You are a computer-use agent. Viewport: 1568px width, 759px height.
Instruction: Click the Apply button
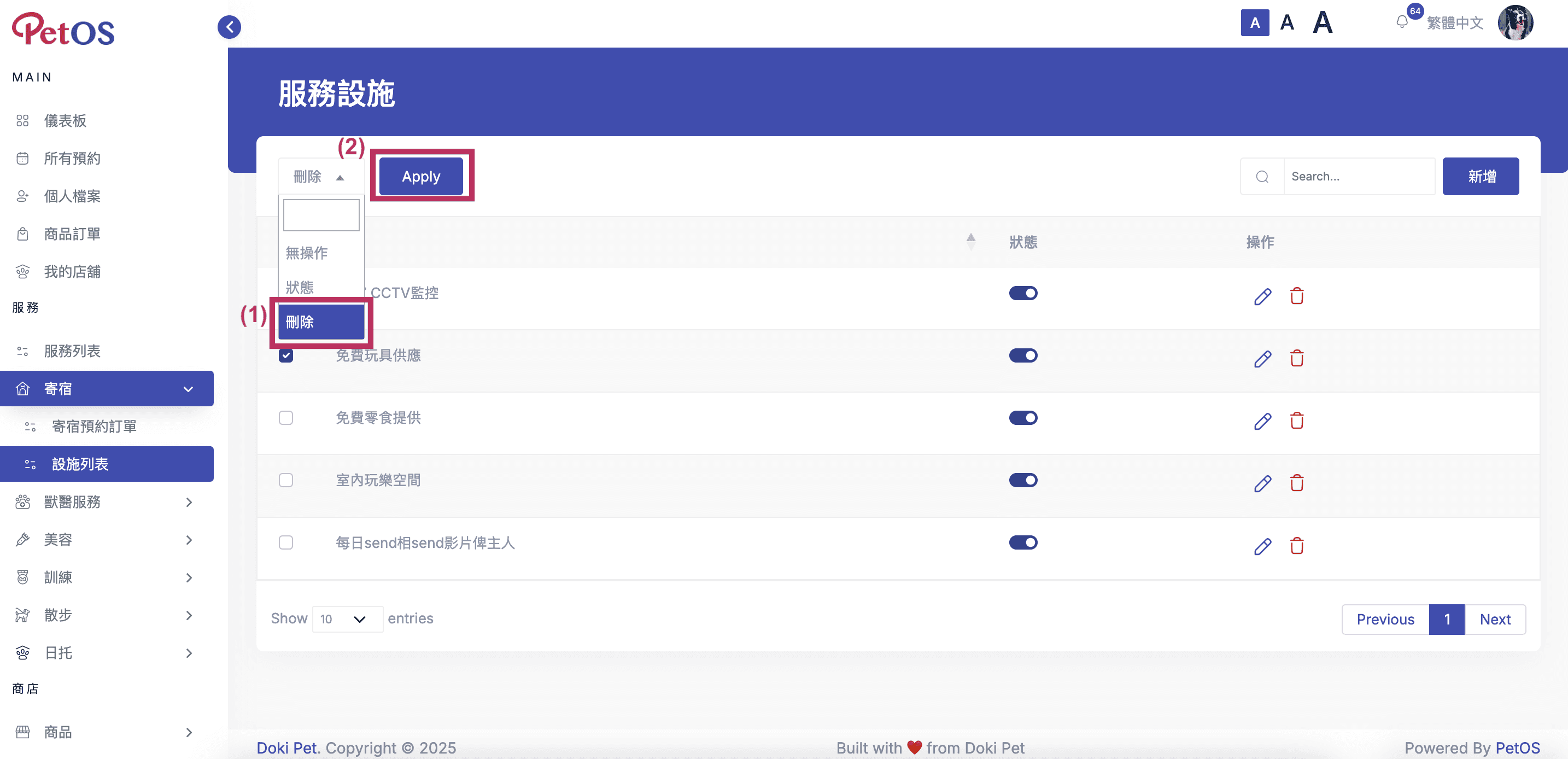coord(420,177)
